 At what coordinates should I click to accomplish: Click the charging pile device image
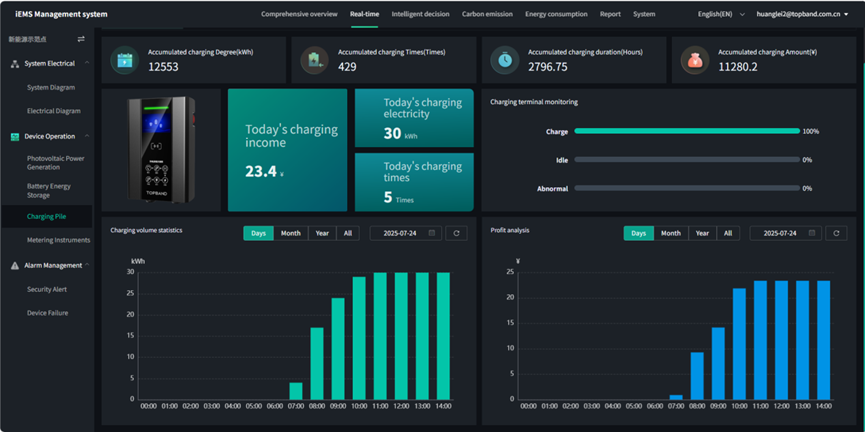(x=161, y=150)
